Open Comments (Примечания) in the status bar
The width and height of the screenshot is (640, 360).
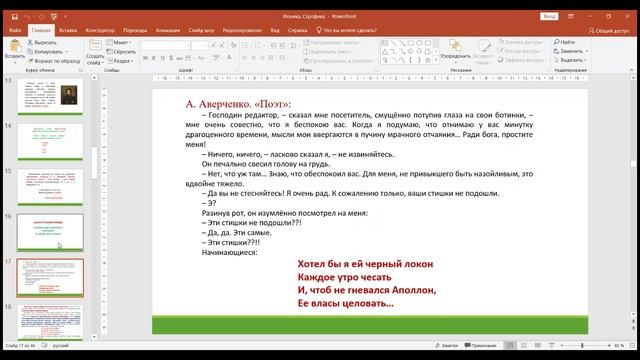pos(480,345)
